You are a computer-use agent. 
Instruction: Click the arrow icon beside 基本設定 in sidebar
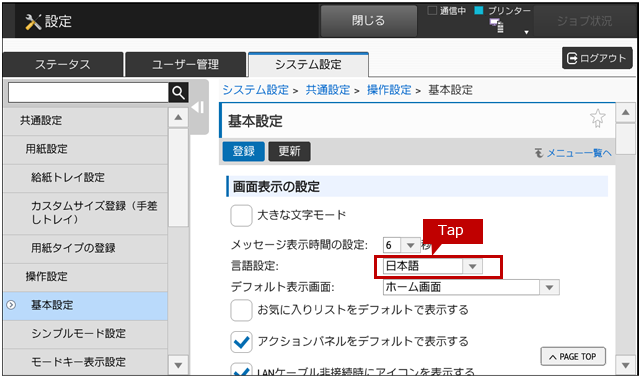pyautogui.click(x=11, y=305)
